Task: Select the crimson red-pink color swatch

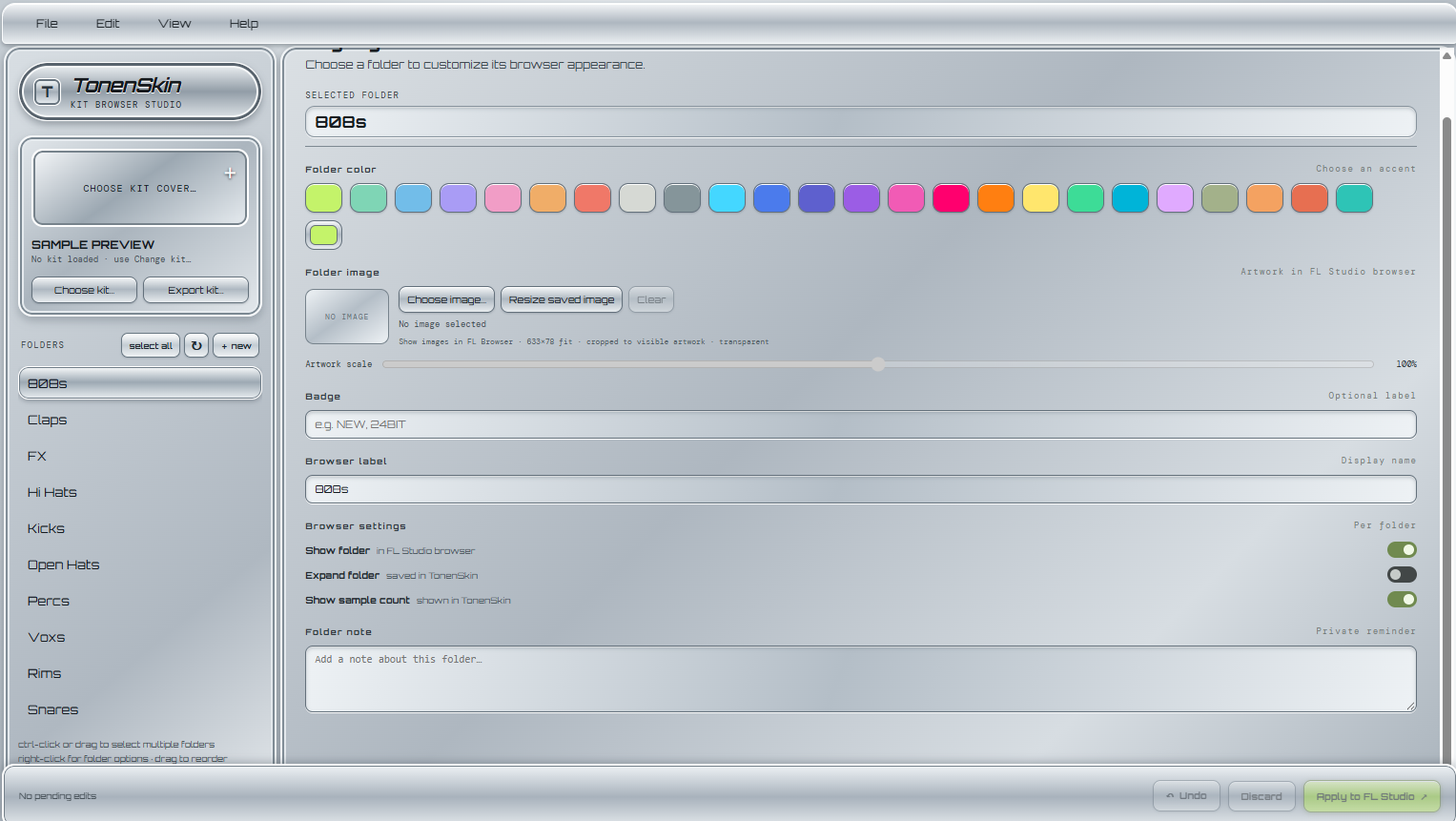Action: click(951, 198)
